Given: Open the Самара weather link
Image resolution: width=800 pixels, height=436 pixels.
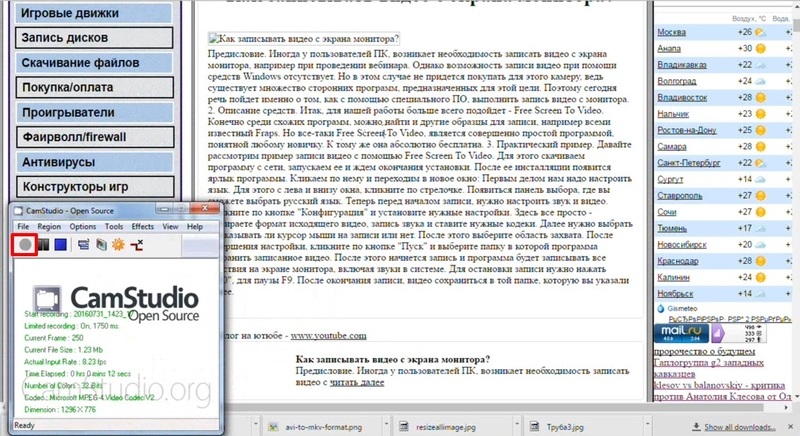Looking at the screenshot, I should 671,146.
